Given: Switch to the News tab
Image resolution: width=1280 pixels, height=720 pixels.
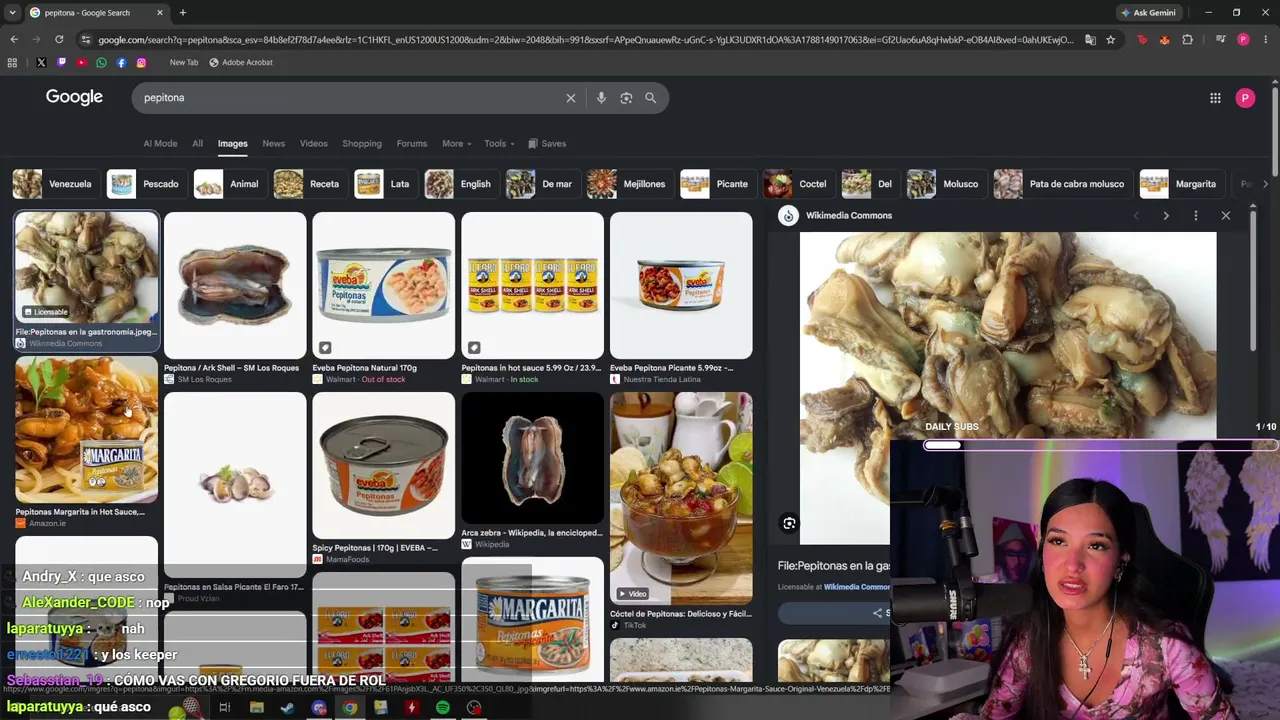Looking at the screenshot, I should coord(274,144).
